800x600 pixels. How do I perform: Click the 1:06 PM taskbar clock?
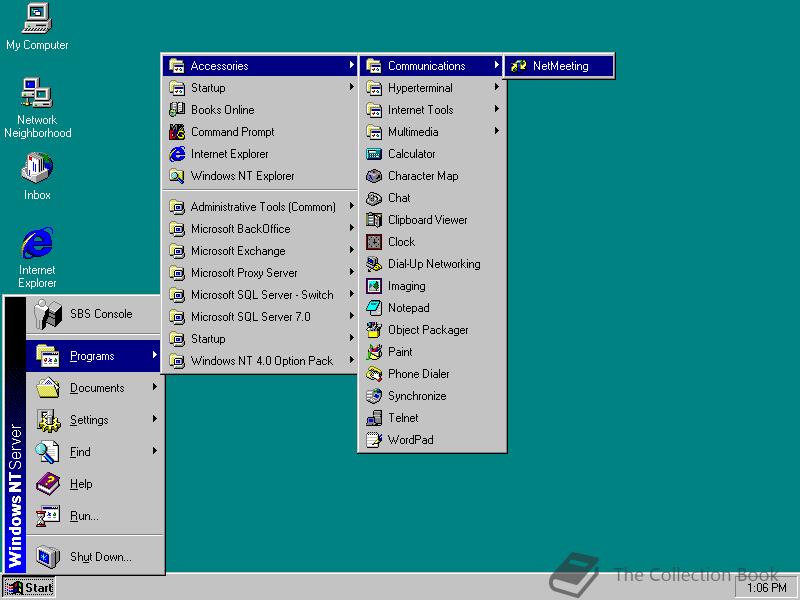pyautogui.click(x=767, y=588)
